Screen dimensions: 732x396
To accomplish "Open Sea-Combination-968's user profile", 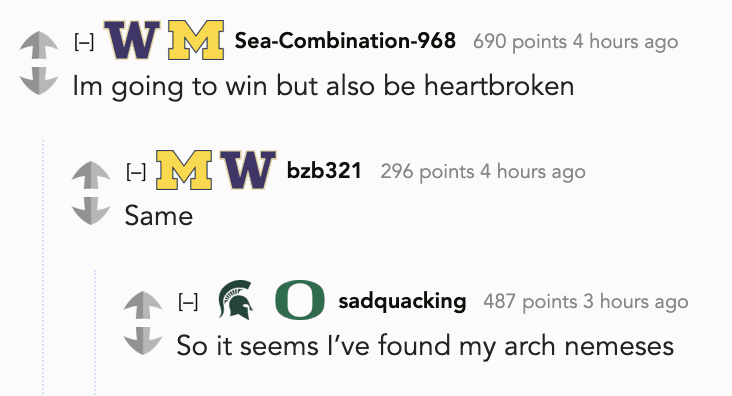I will [x=345, y=41].
